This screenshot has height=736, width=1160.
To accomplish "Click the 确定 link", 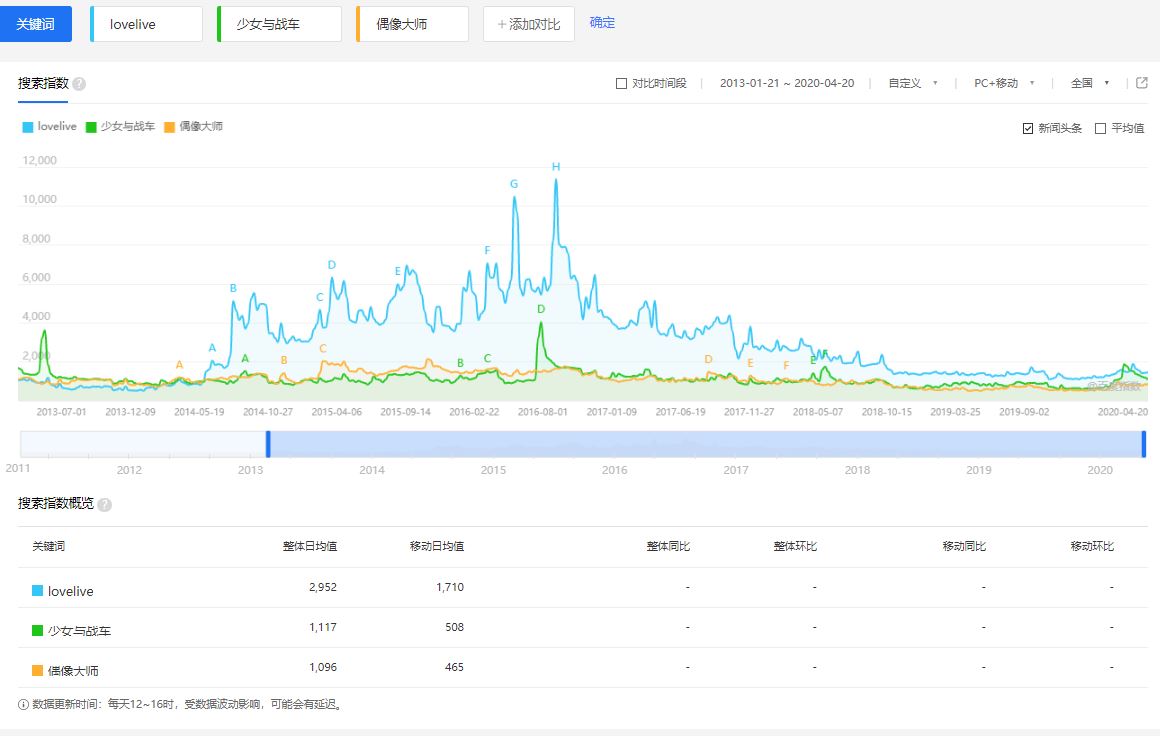I will 602,23.
